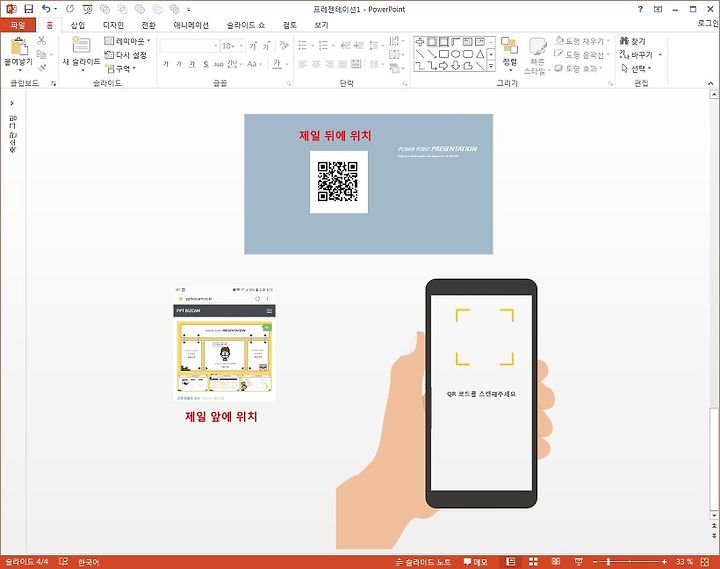720x569 pixels.
Task: Toggle underline formatting
Action: coord(192,64)
